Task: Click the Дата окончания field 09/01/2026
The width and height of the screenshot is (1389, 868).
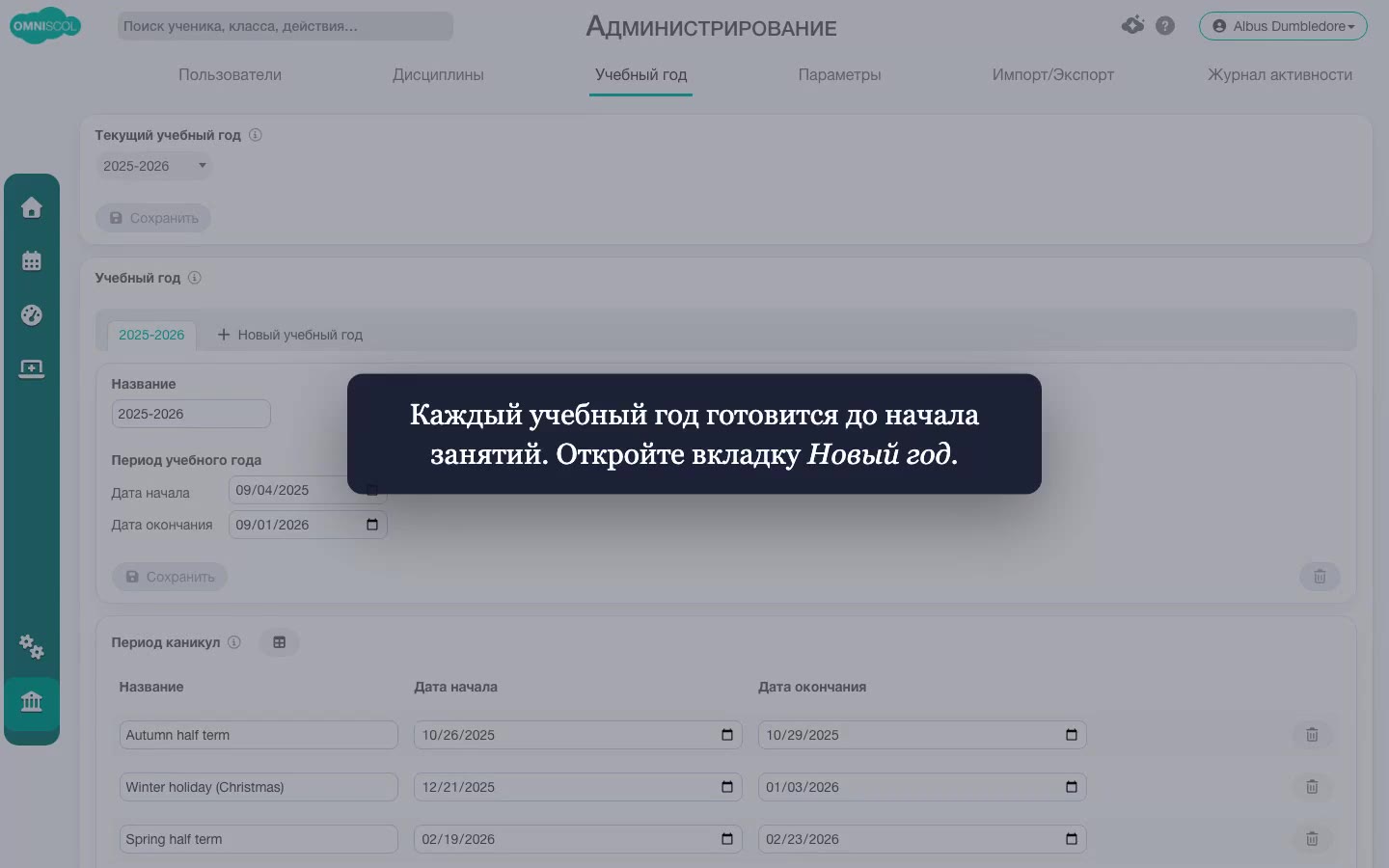Action: 308,525
